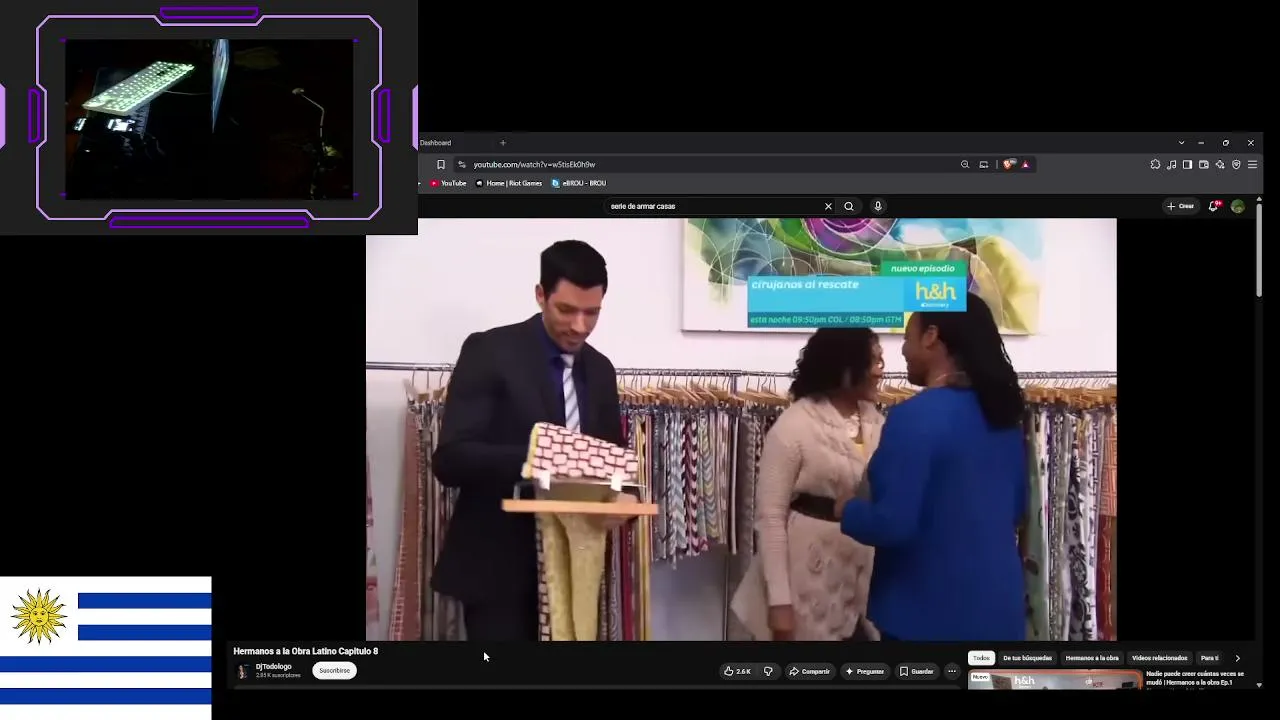Image resolution: width=1280 pixels, height=720 pixels.
Task: Open the Extensions puzzle icon
Action: 1155,164
